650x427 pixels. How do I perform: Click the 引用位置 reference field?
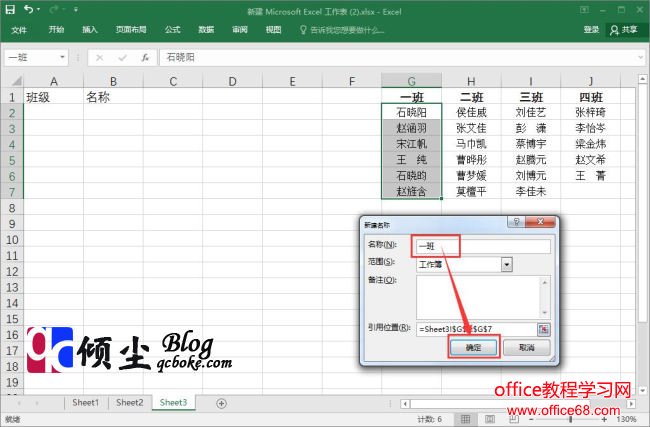coord(477,329)
